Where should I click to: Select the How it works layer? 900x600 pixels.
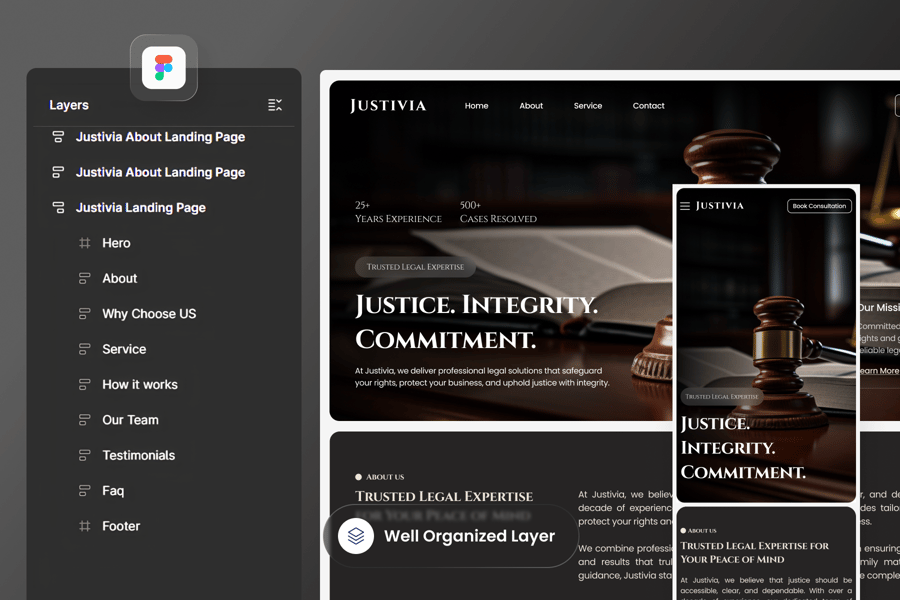[x=140, y=385]
